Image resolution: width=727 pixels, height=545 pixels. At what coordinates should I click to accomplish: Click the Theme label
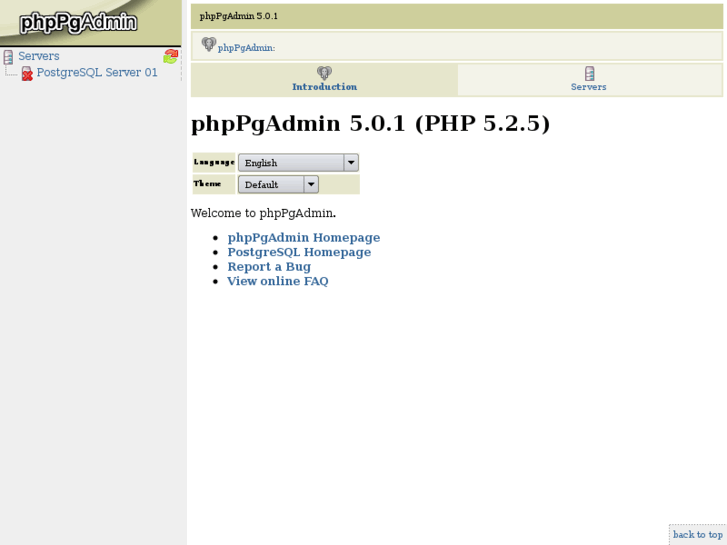(207, 184)
